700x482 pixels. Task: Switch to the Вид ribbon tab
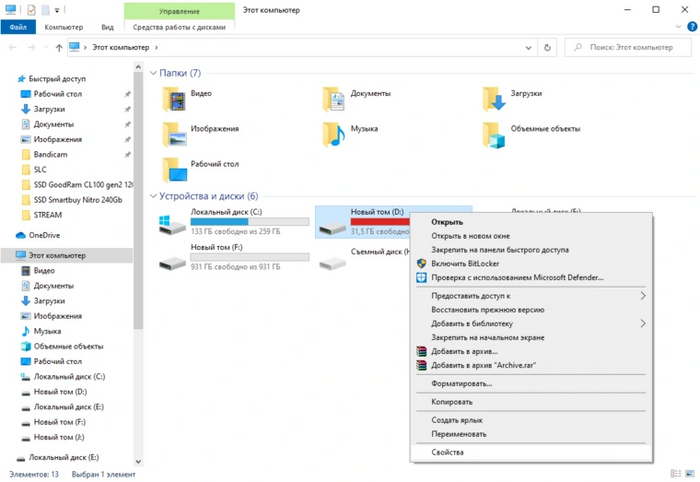coord(106,28)
